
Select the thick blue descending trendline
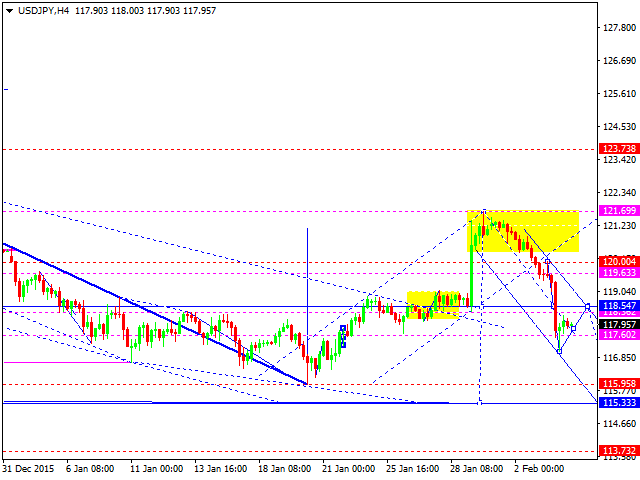tap(150, 309)
